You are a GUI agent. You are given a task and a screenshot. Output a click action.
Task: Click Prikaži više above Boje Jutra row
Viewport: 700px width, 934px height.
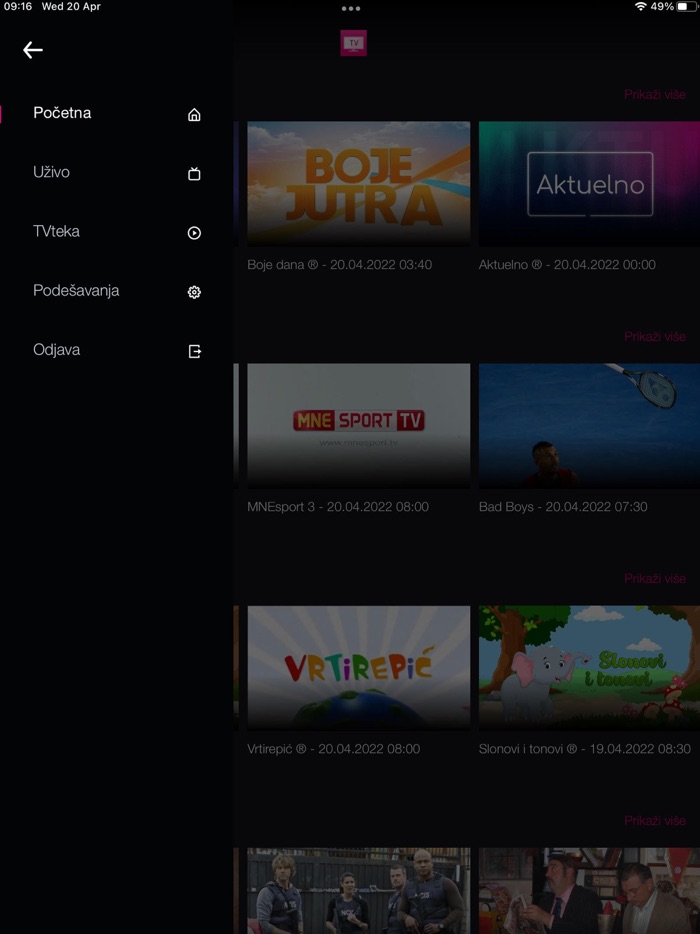pos(655,95)
